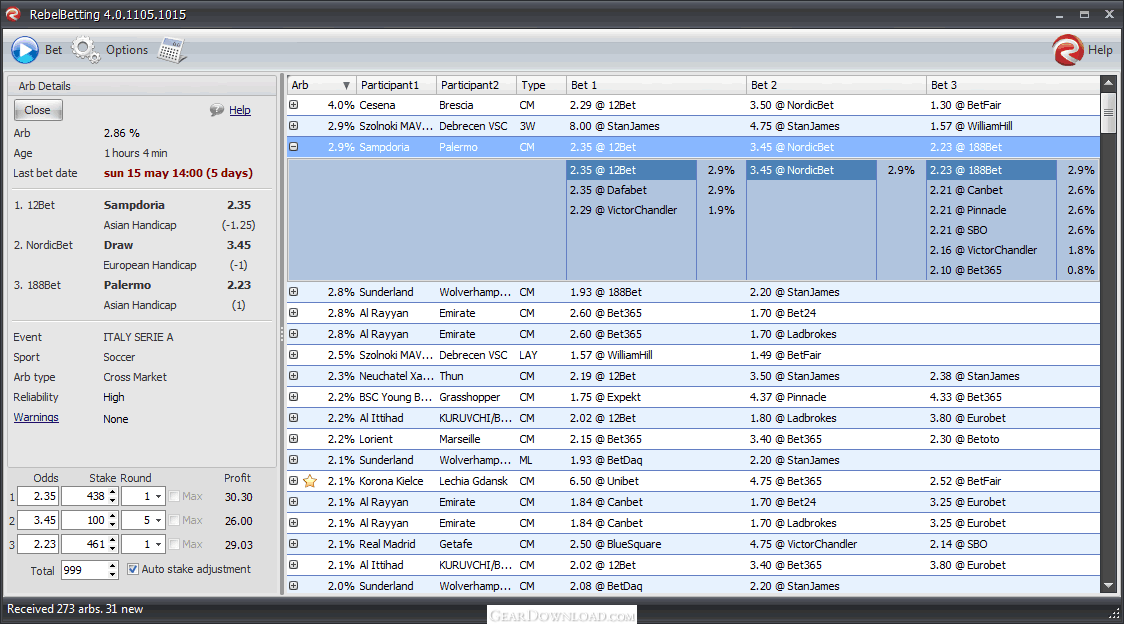Collapse the Sampdoria vs Palermo arb row

pos(293,147)
